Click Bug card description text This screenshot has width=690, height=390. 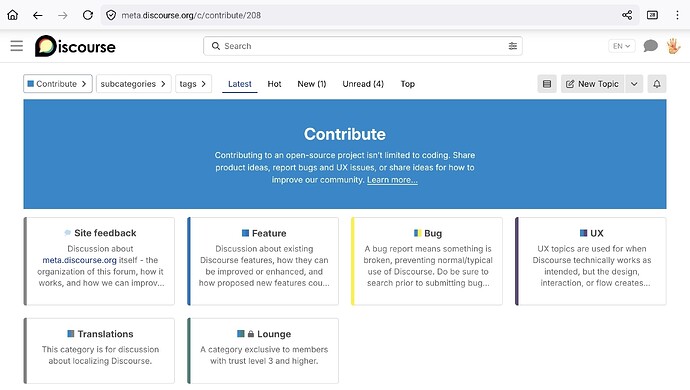tap(428, 266)
